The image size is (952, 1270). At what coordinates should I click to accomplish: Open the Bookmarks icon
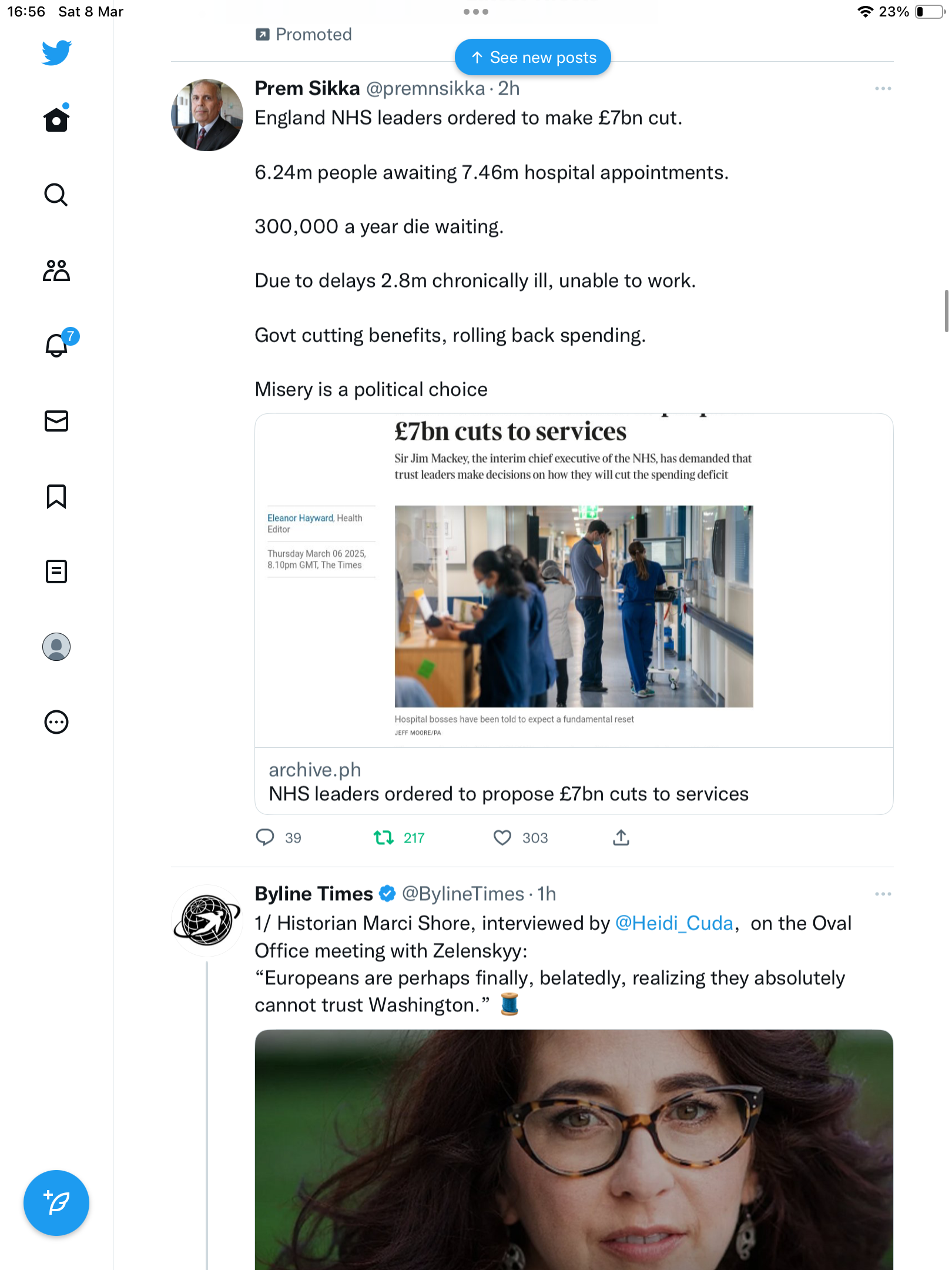56,496
